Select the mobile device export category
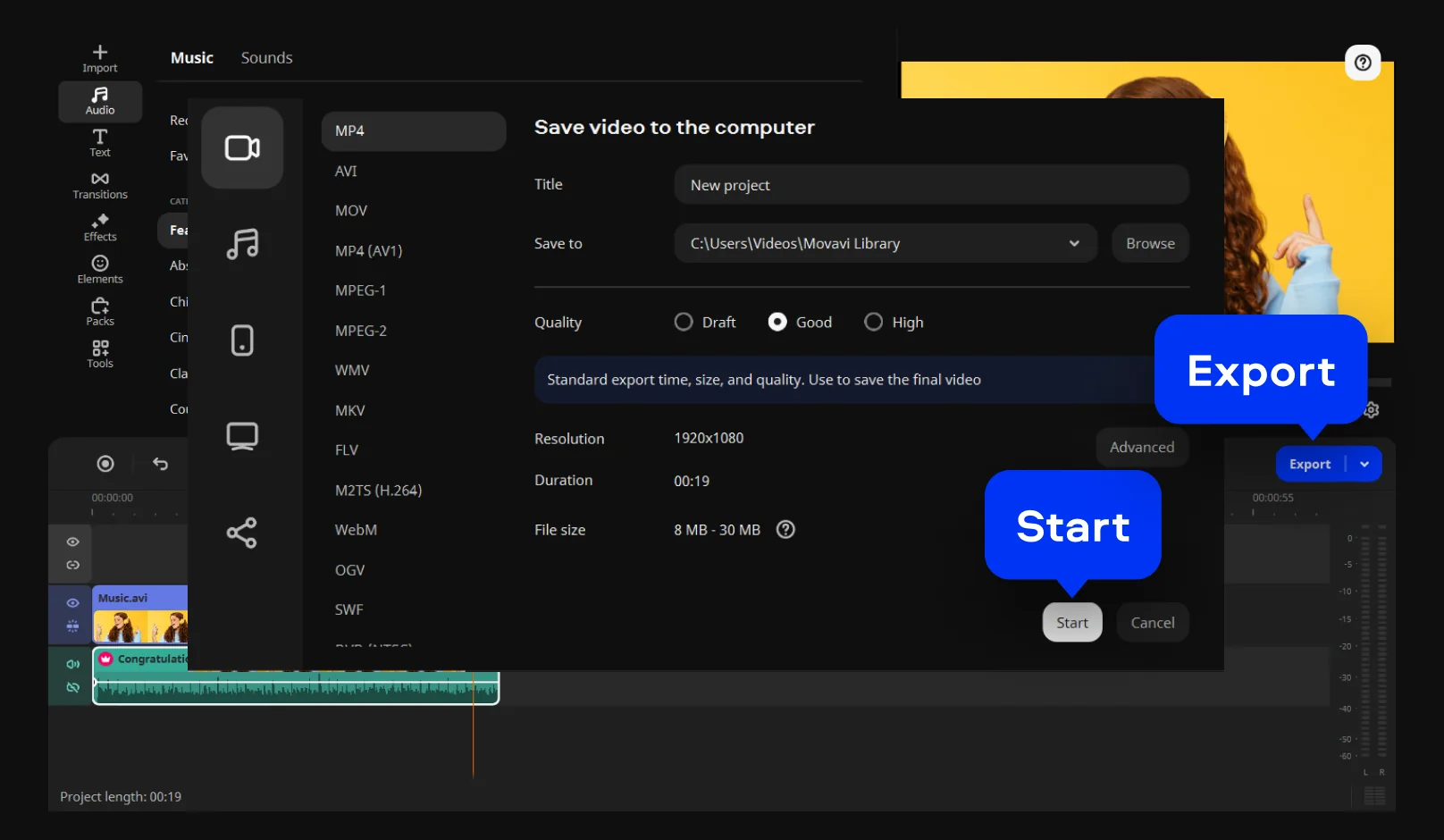Screen dimensions: 1444x840 click(242, 340)
